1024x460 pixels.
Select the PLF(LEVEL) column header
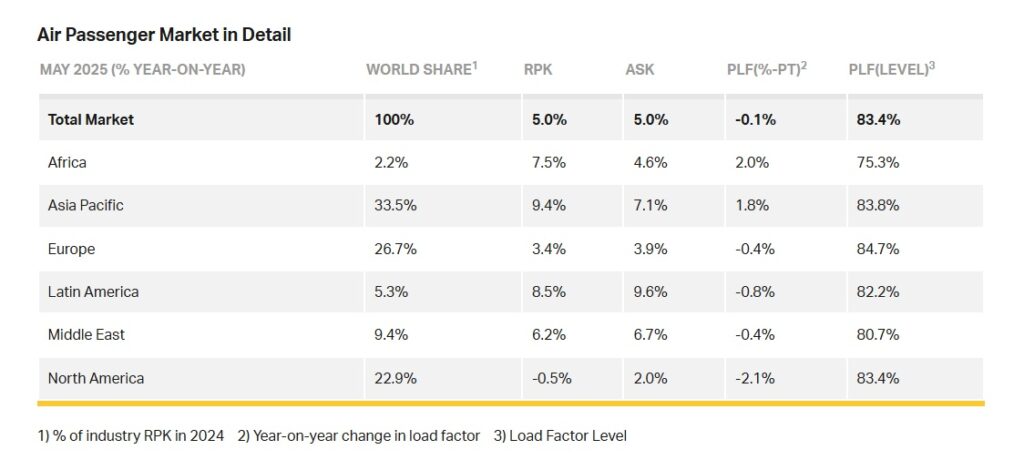[892, 69]
